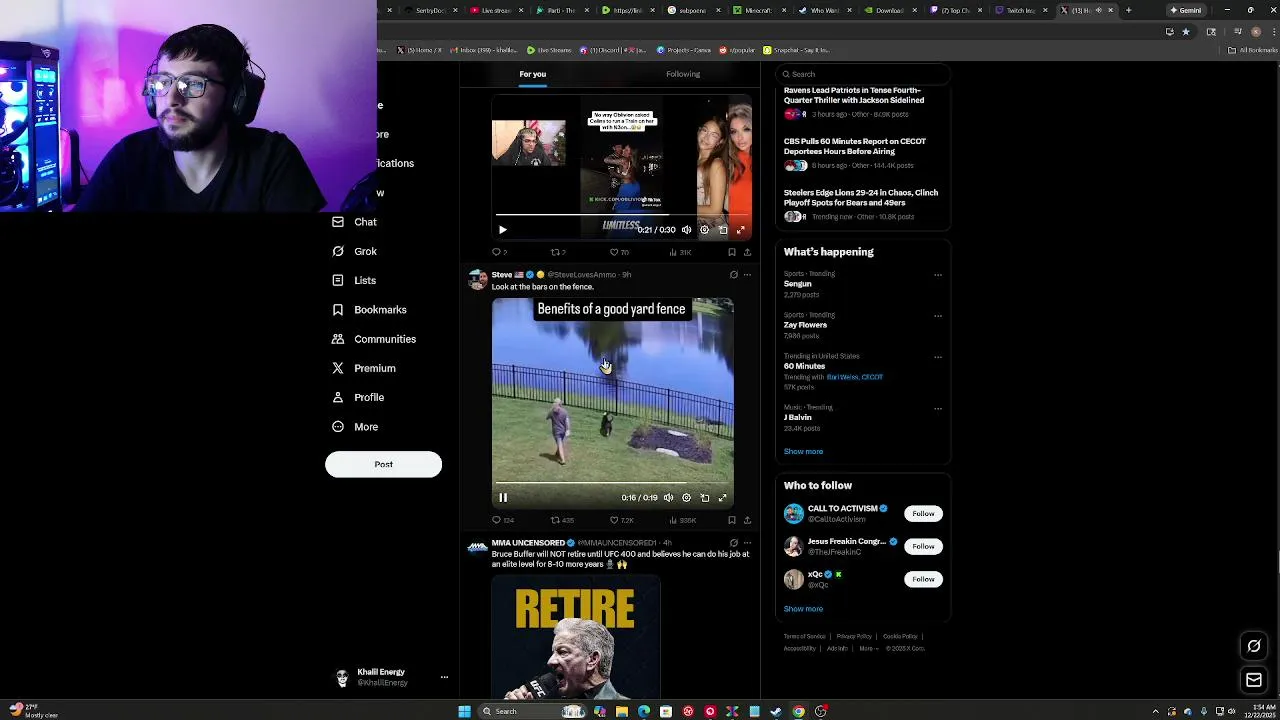Go fullscreen on the fence video

pos(722,498)
